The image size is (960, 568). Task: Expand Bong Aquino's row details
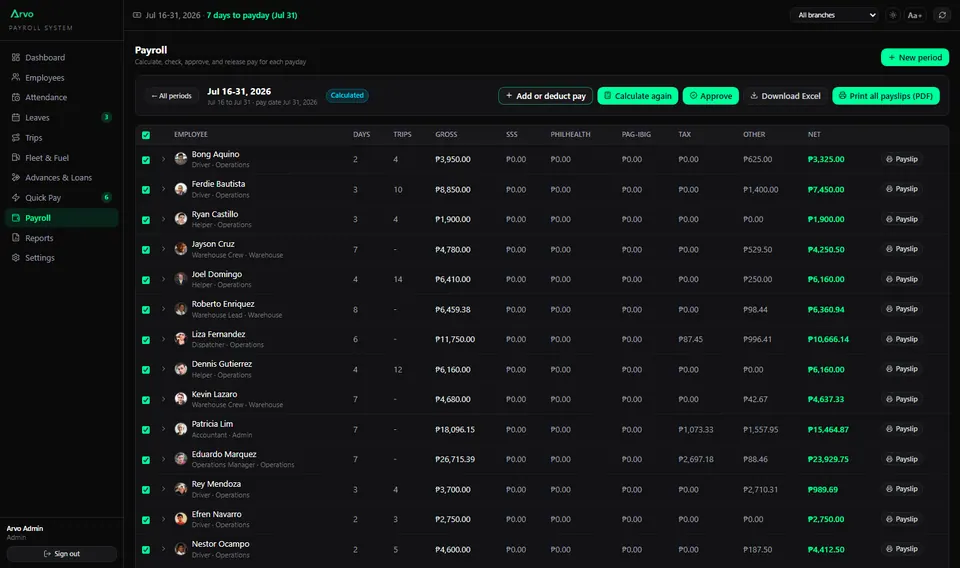point(163,159)
